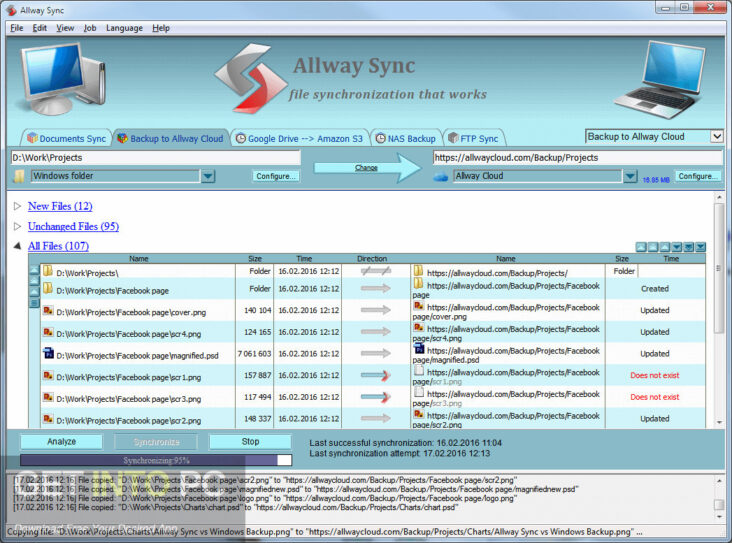Viewport: 732px width, 543px height.
Task: Switch to the FTP Sync tab
Action: (474, 138)
